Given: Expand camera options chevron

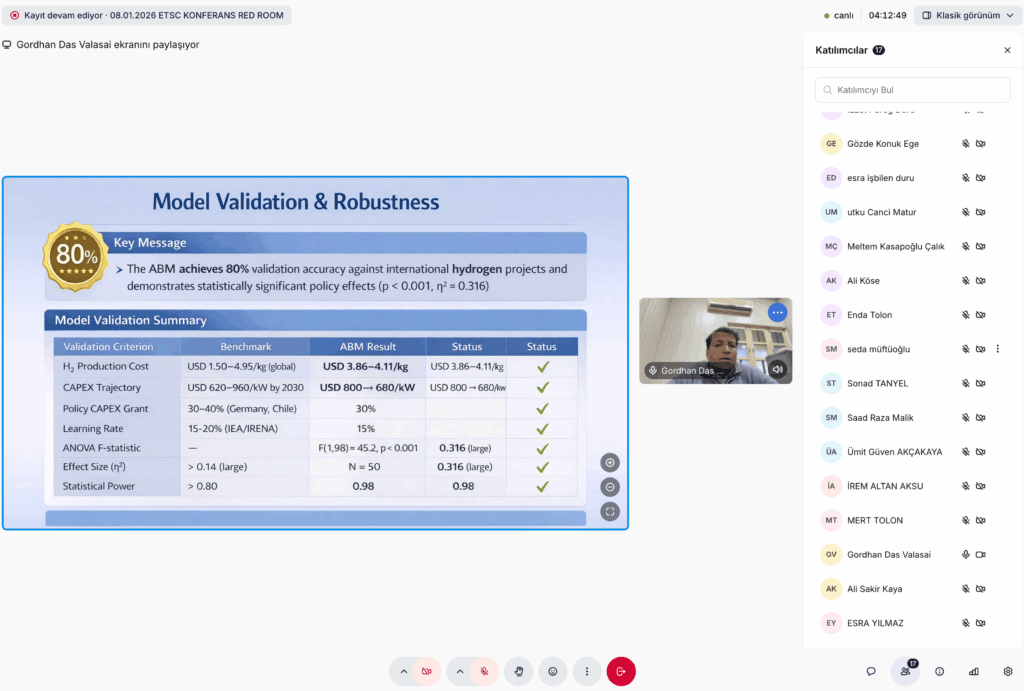Looking at the screenshot, I should [x=403, y=671].
